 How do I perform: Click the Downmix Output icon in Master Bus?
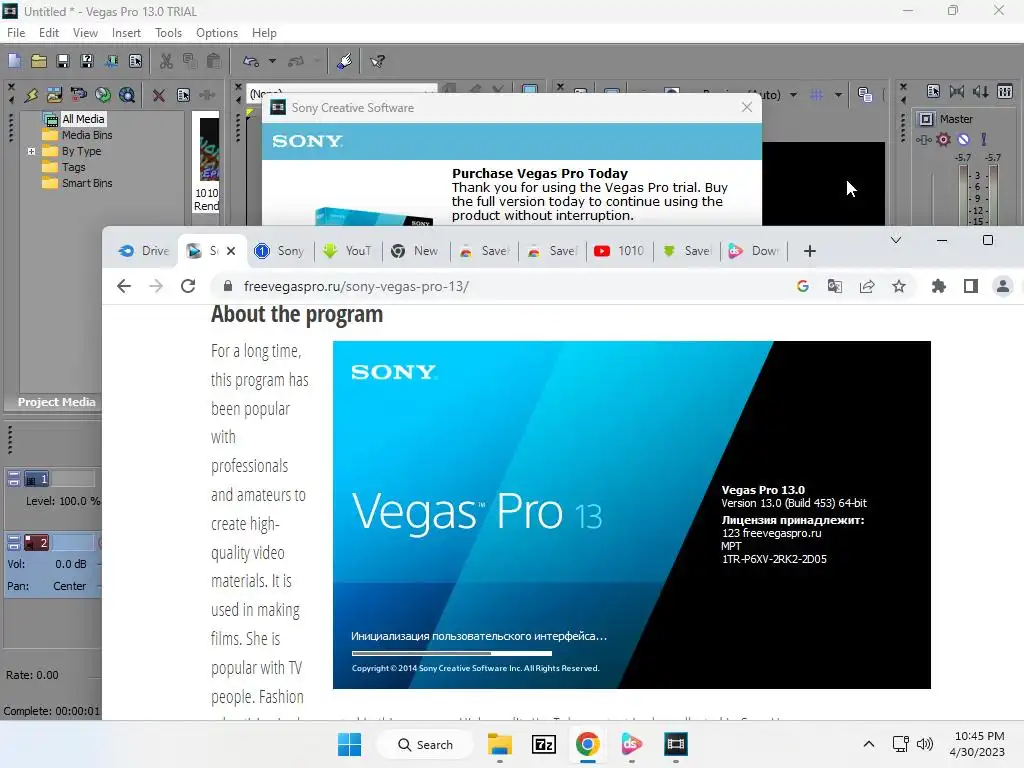(957, 92)
